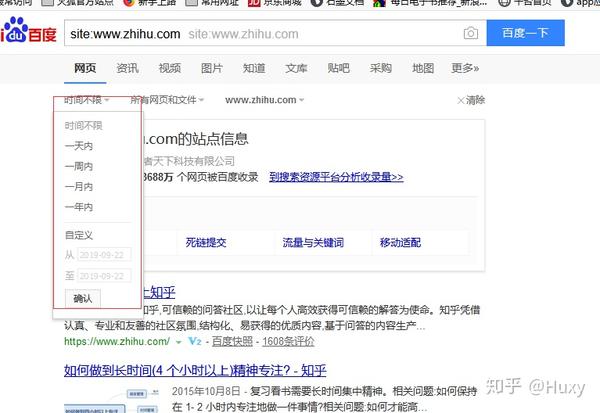Switch to the 知道 tab
Screen dimensions: 600x413
(254, 68)
